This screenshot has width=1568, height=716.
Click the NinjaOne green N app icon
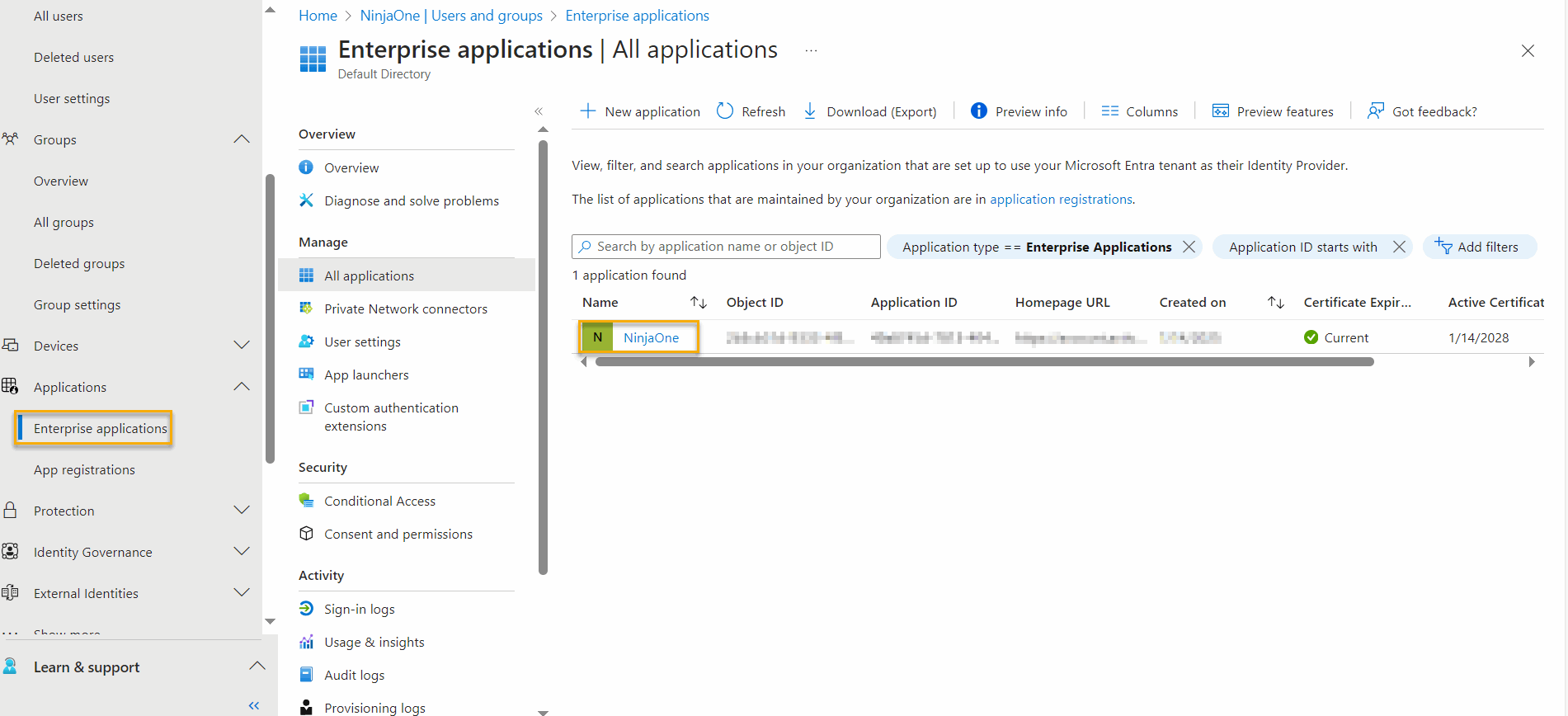click(x=597, y=337)
